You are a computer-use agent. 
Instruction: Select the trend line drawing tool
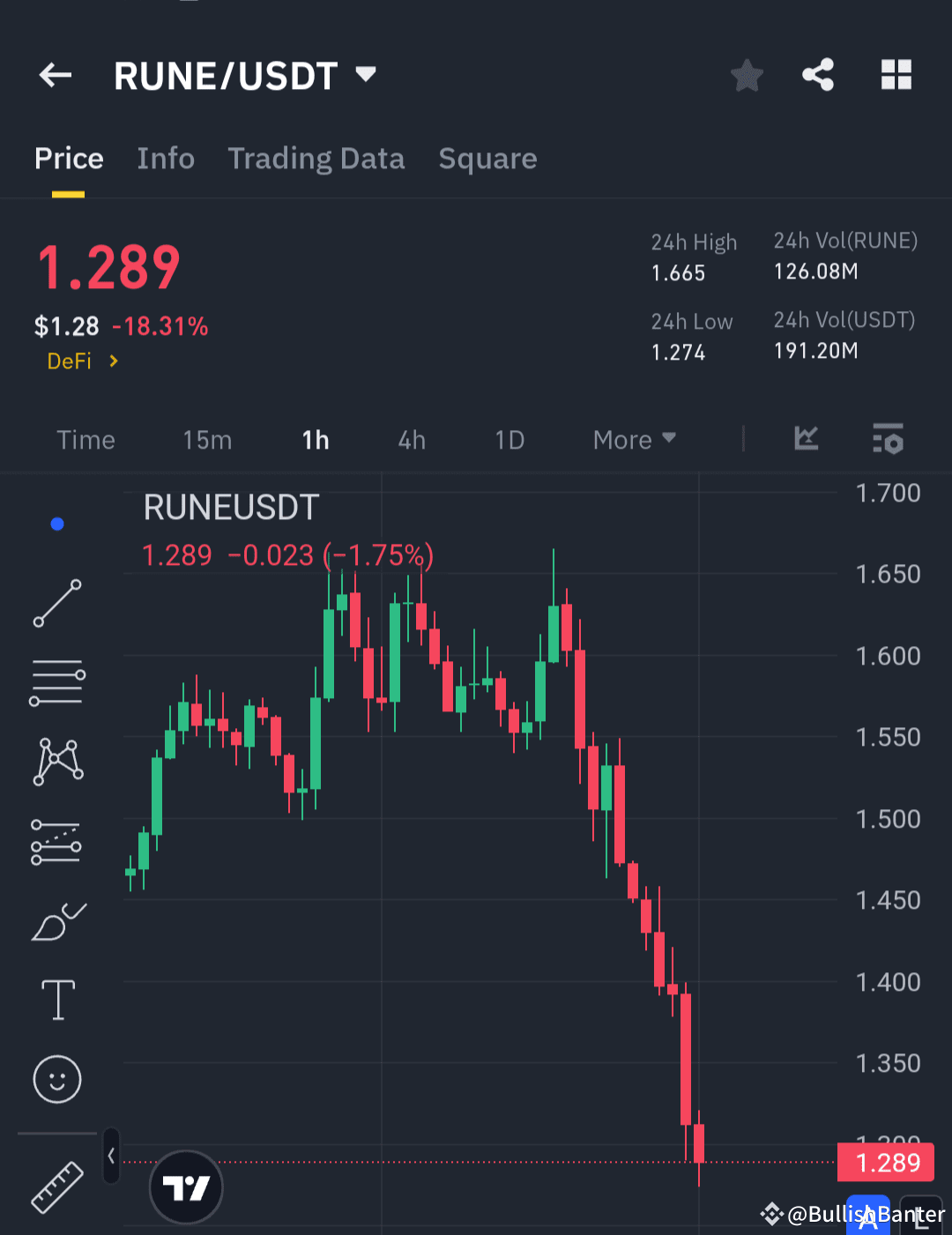click(56, 604)
